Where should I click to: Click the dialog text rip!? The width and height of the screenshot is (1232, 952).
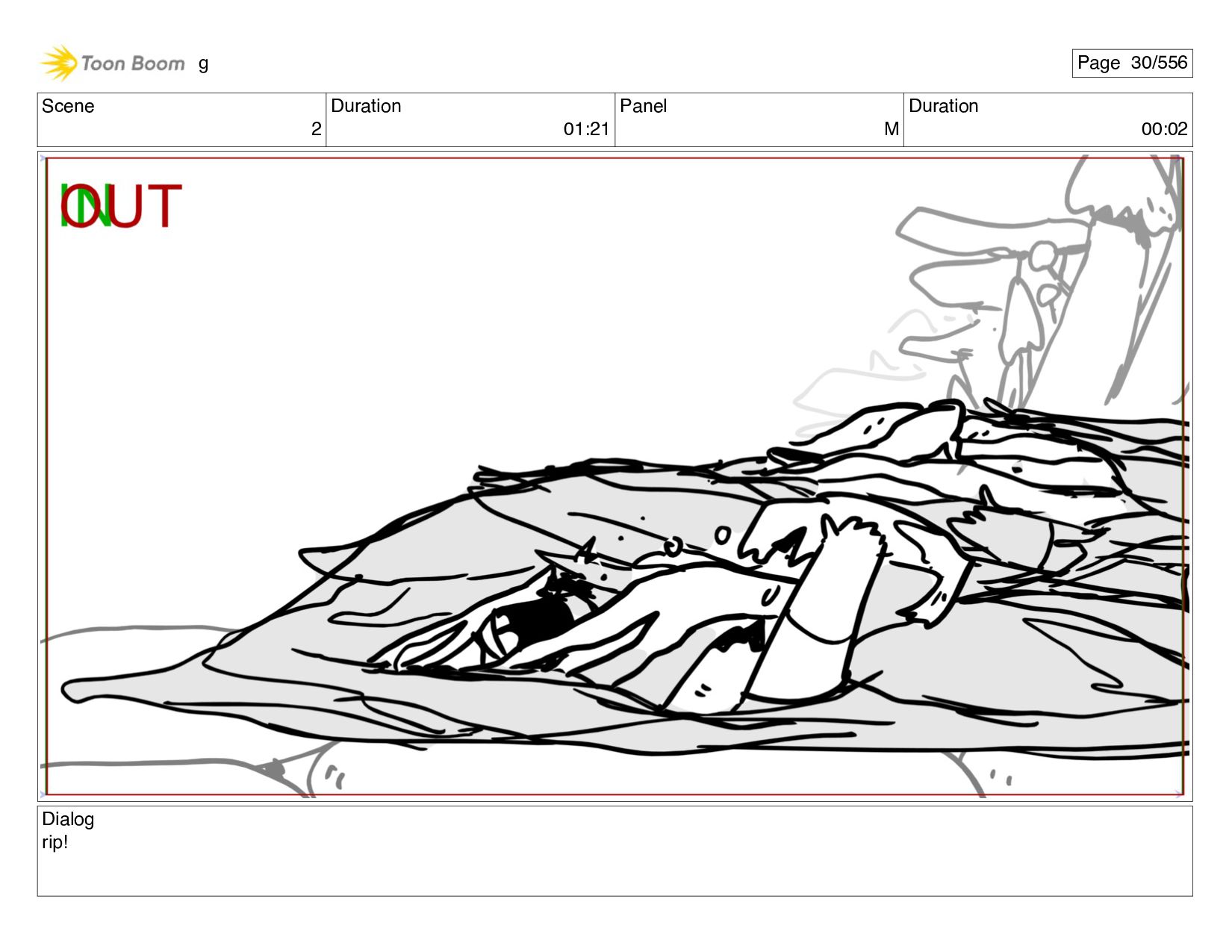(55, 842)
